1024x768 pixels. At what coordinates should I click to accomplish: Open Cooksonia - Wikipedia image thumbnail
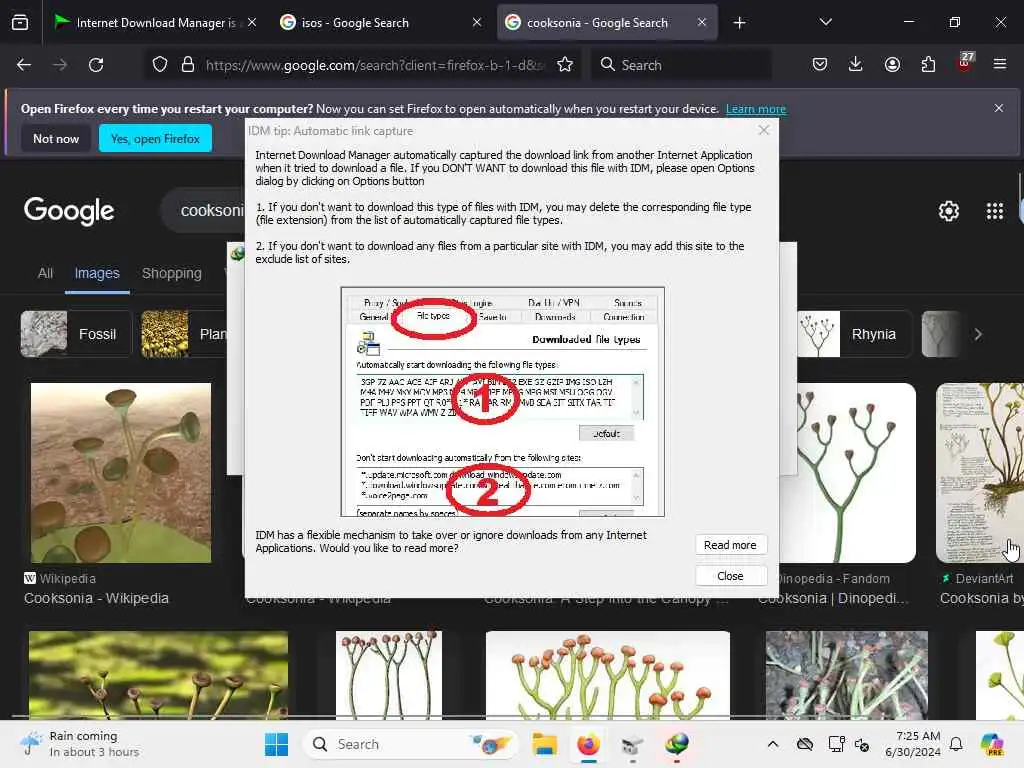click(x=121, y=473)
